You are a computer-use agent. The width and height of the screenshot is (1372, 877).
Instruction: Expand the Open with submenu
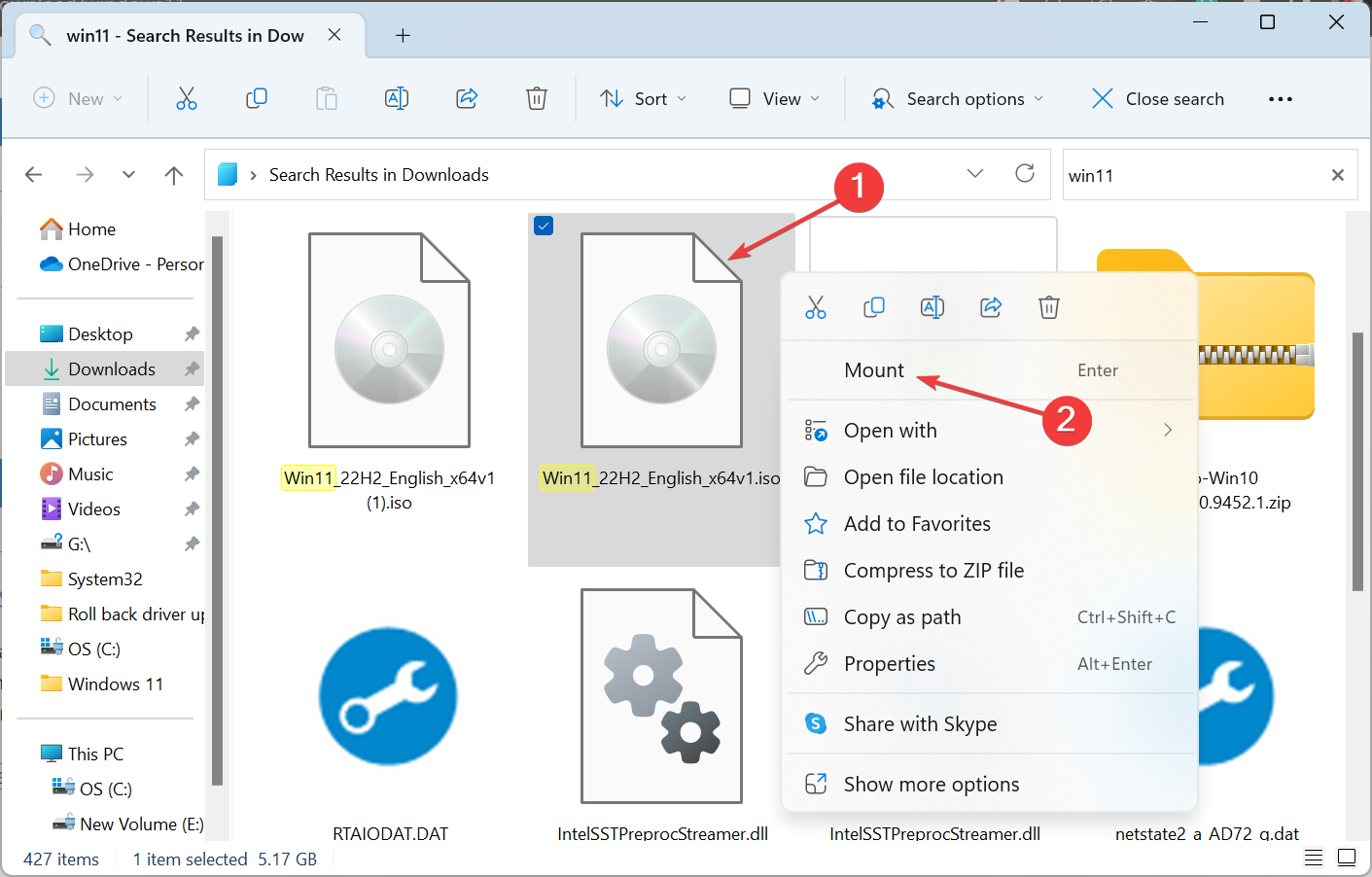pyautogui.click(x=1166, y=430)
